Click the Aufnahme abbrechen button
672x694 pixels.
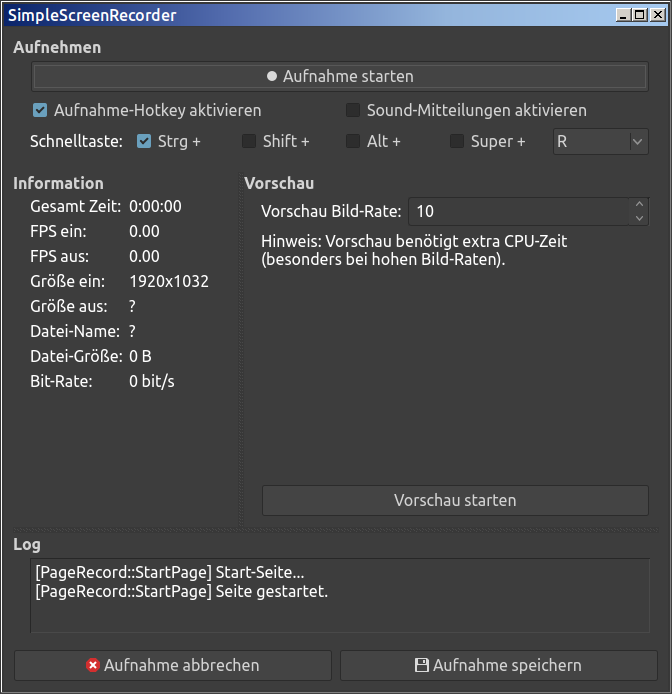pos(173,665)
